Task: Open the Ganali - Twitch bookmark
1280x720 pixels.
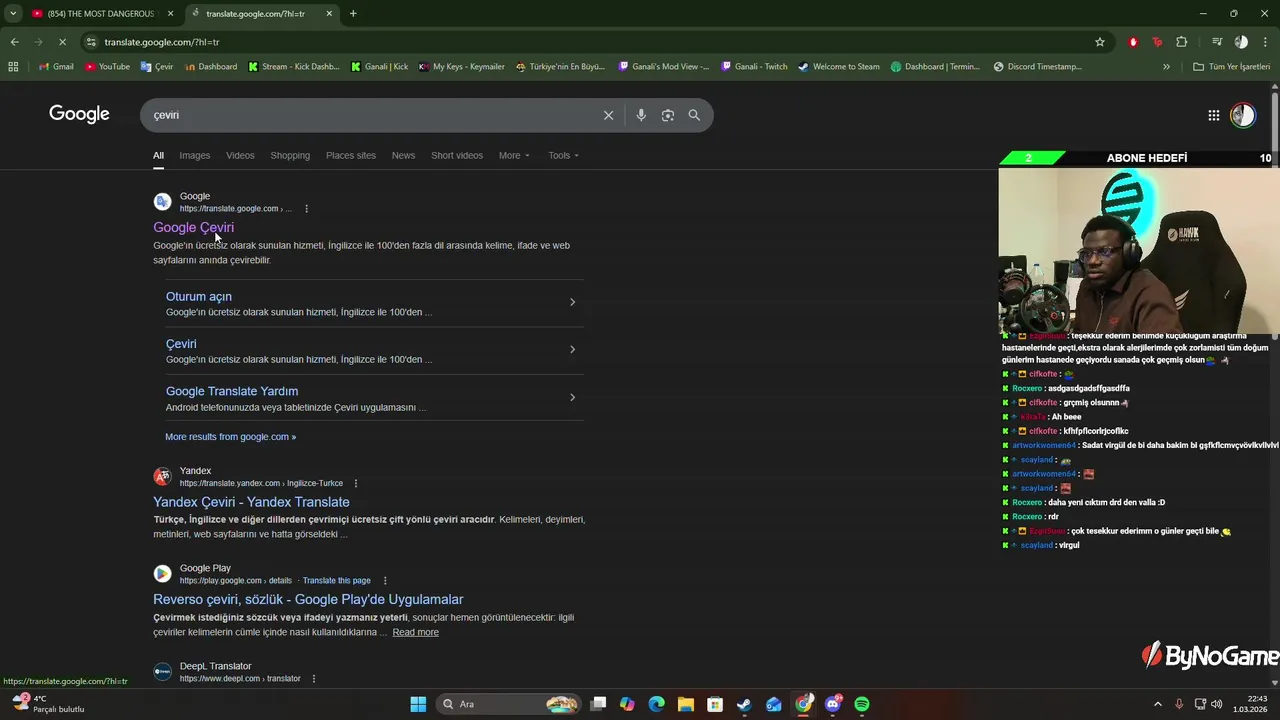Action: click(x=754, y=67)
